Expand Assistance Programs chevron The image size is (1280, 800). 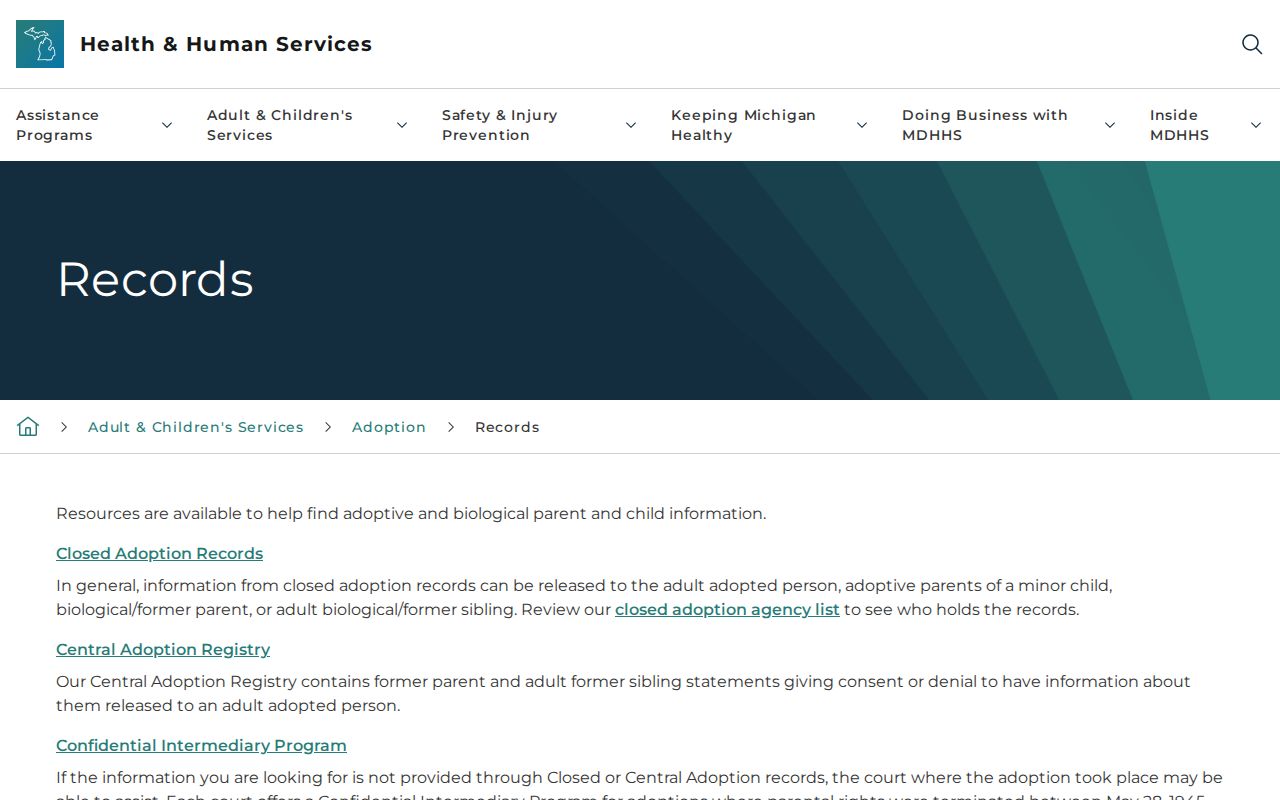click(x=167, y=125)
